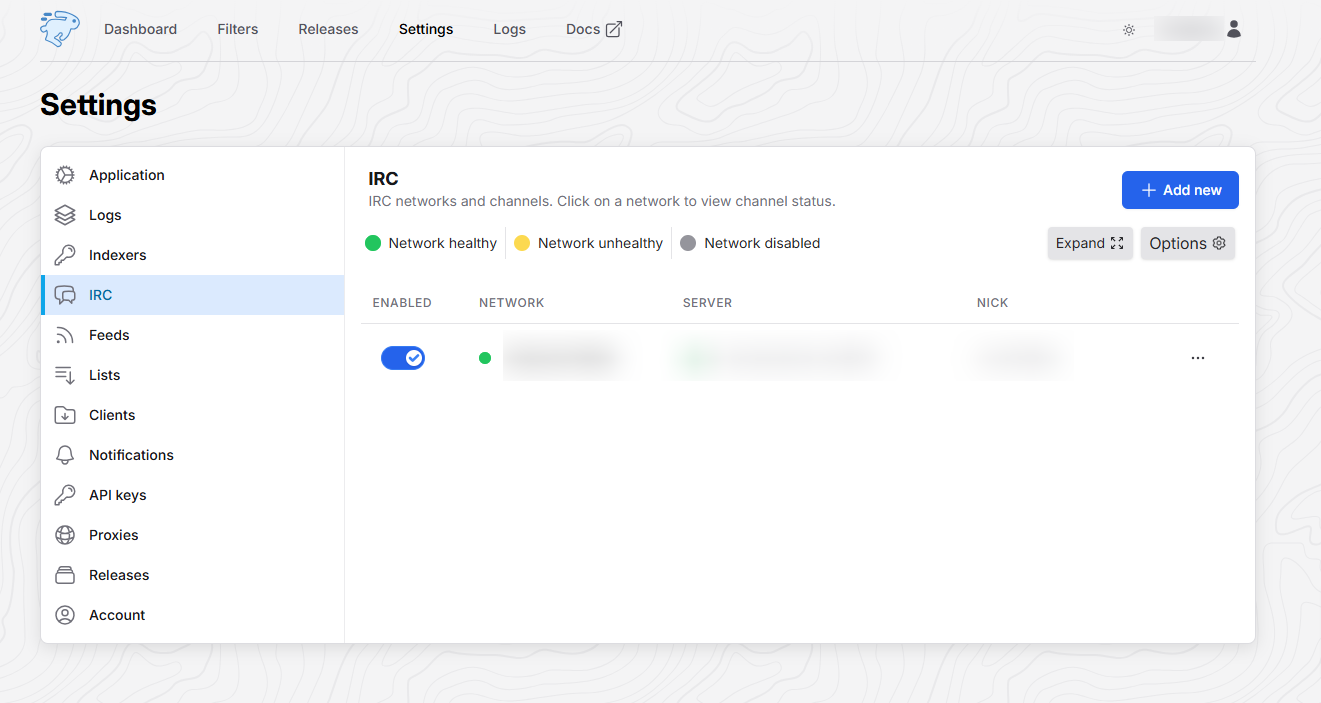Select Account settings label
Image resolution: width=1321 pixels, height=703 pixels.
tap(117, 615)
